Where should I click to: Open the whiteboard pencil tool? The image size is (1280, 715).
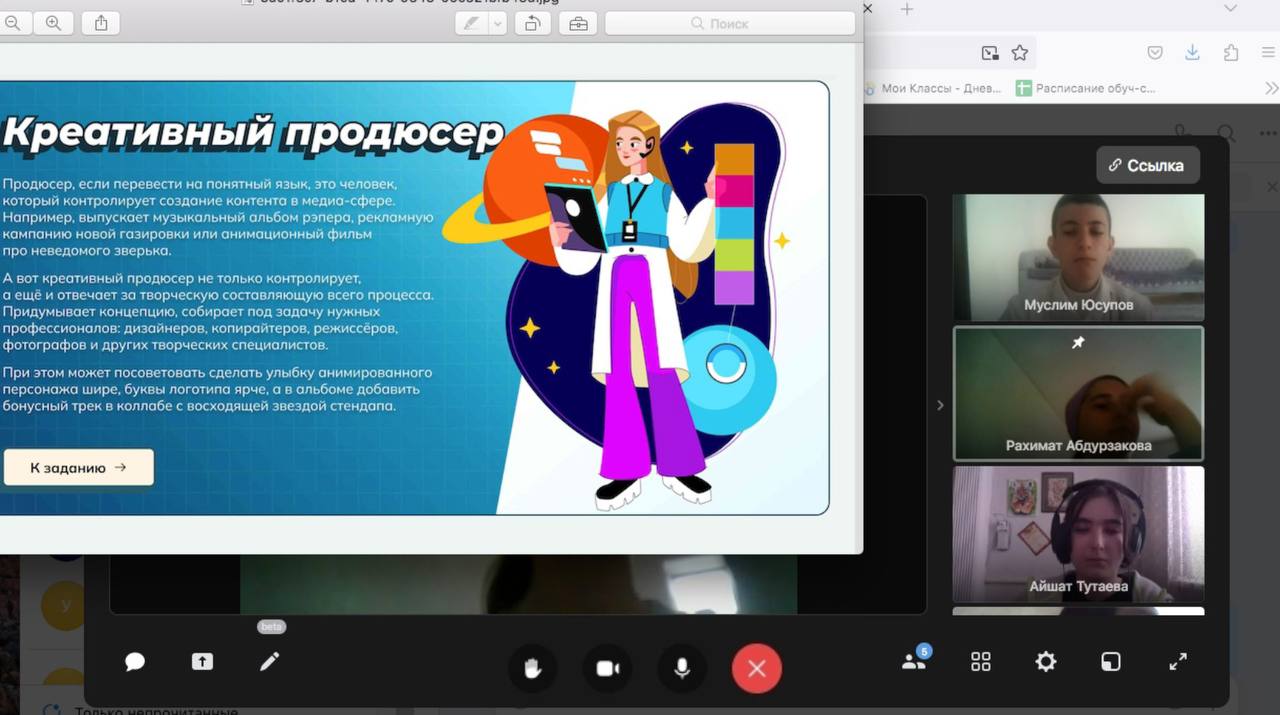(269, 662)
